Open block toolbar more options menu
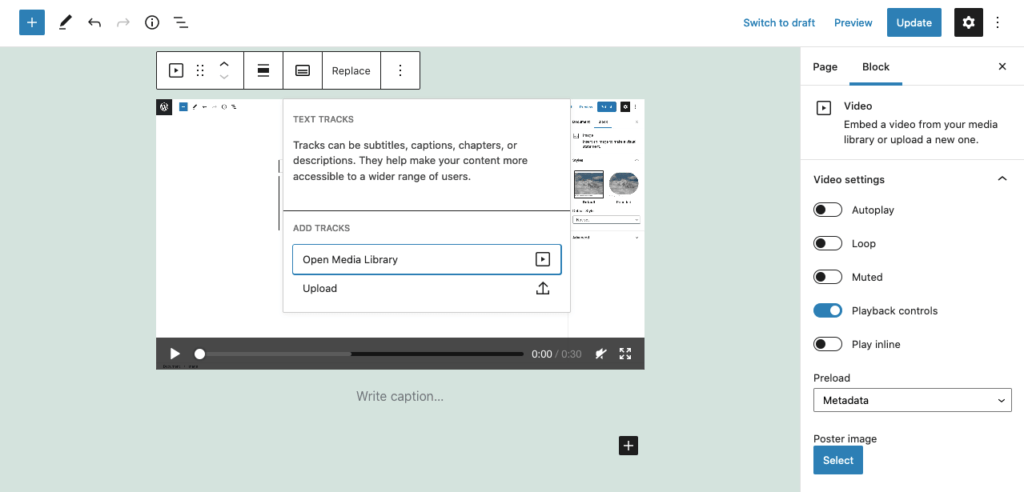 400,71
